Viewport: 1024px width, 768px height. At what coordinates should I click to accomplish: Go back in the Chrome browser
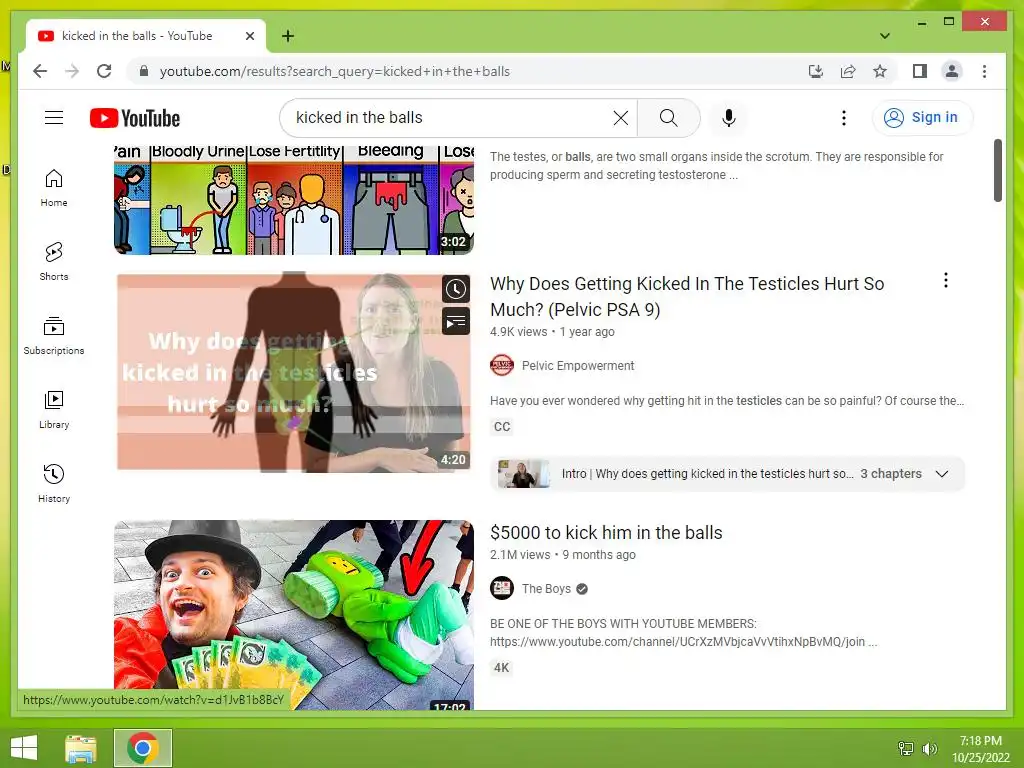point(40,71)
